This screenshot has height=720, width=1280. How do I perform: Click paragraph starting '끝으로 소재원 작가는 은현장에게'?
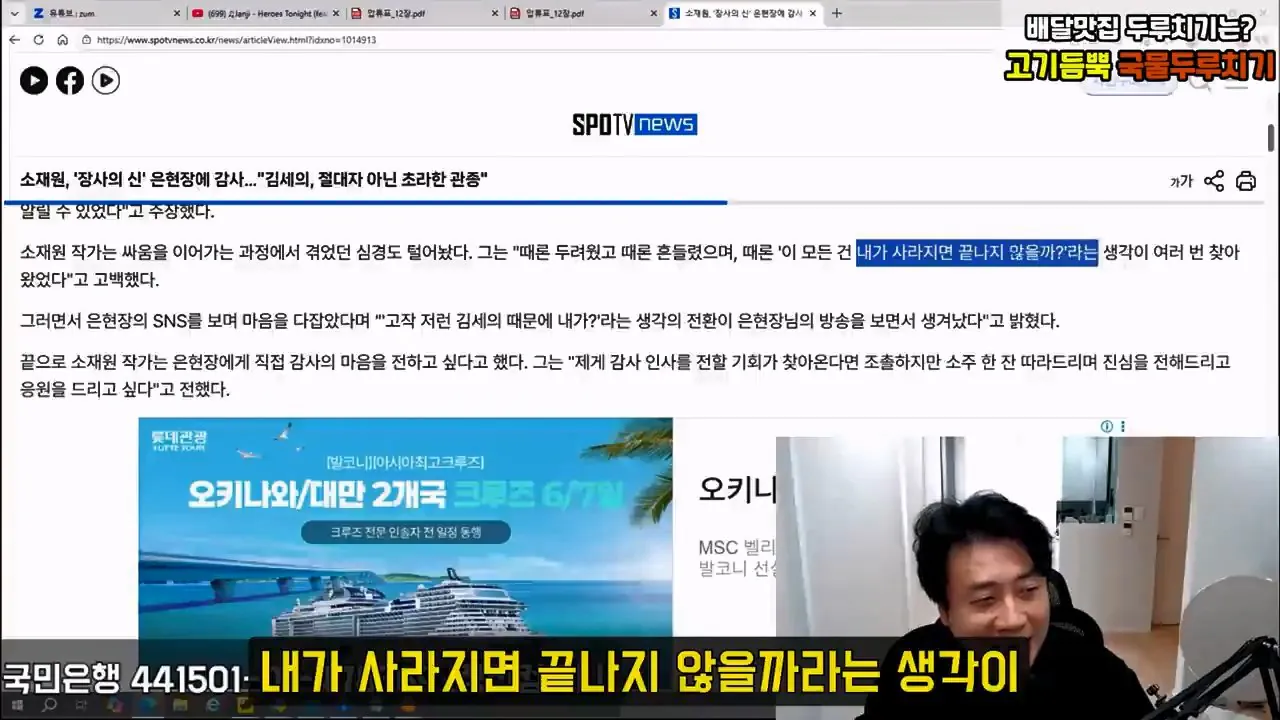(x=625, y=375)
